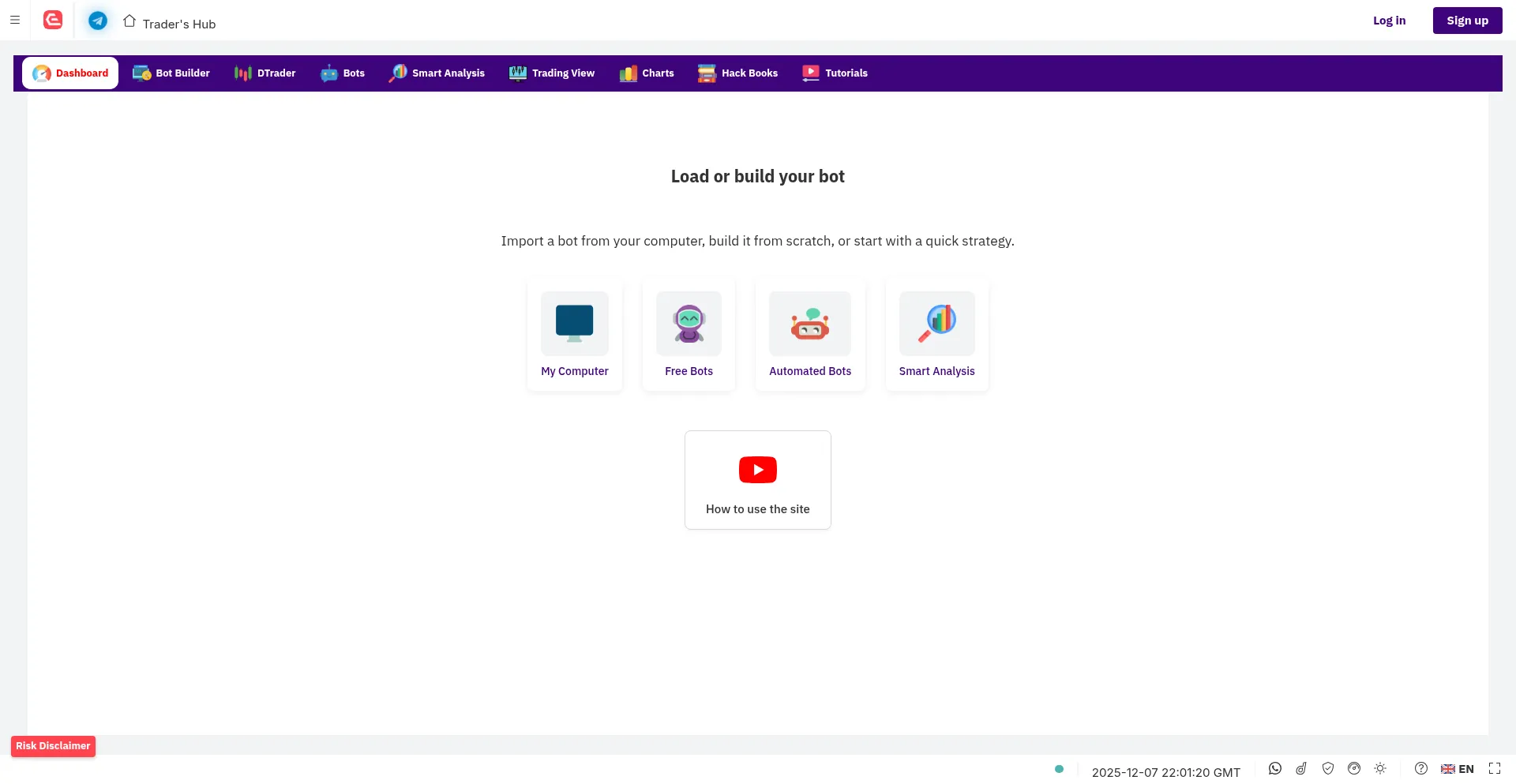Screen dimensions: 1516x784
Task: Switch to the Bot Builder tab
Action: (x=171, y=73)
